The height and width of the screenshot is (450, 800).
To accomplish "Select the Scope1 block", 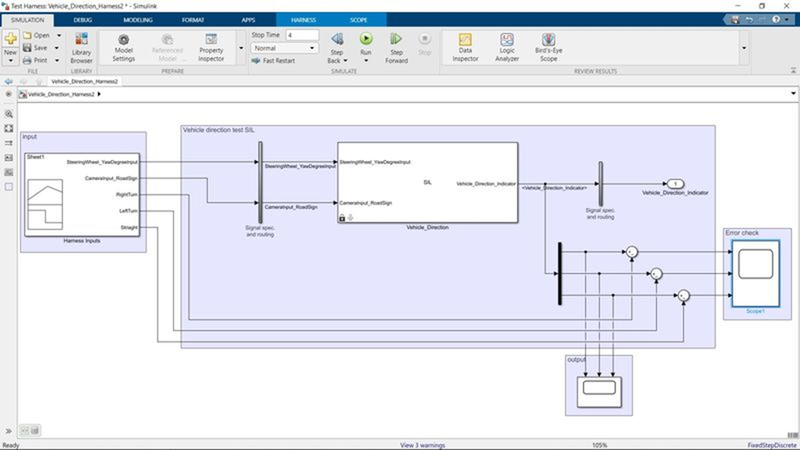I will click(x=756, y=273).
